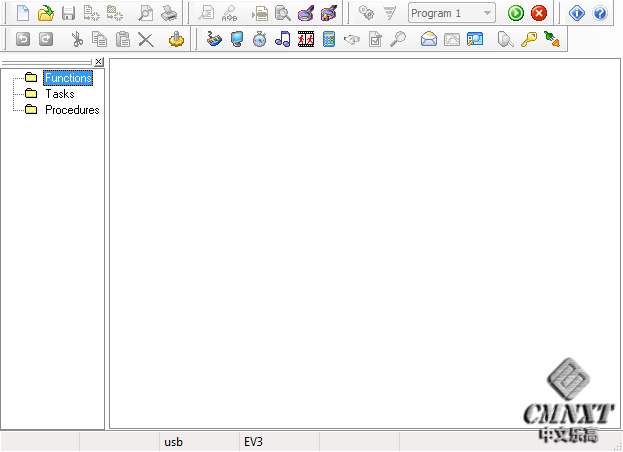Image resolution: width=623 pixels, height=452 pixels.
Task: Open Send Messages with the envelope icon
Action: [429, 39]
